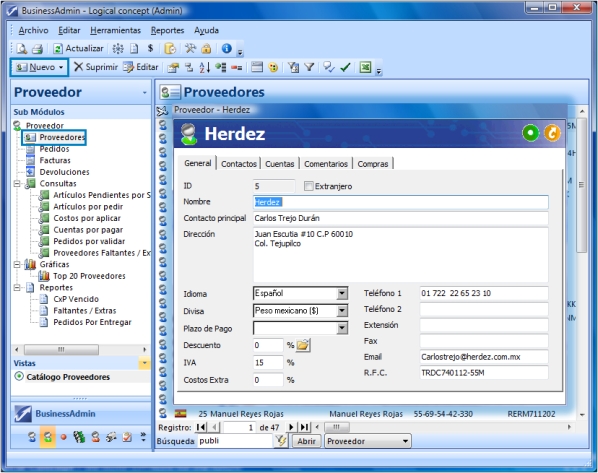Click the printer icon in top toolbar

(37, 48)
